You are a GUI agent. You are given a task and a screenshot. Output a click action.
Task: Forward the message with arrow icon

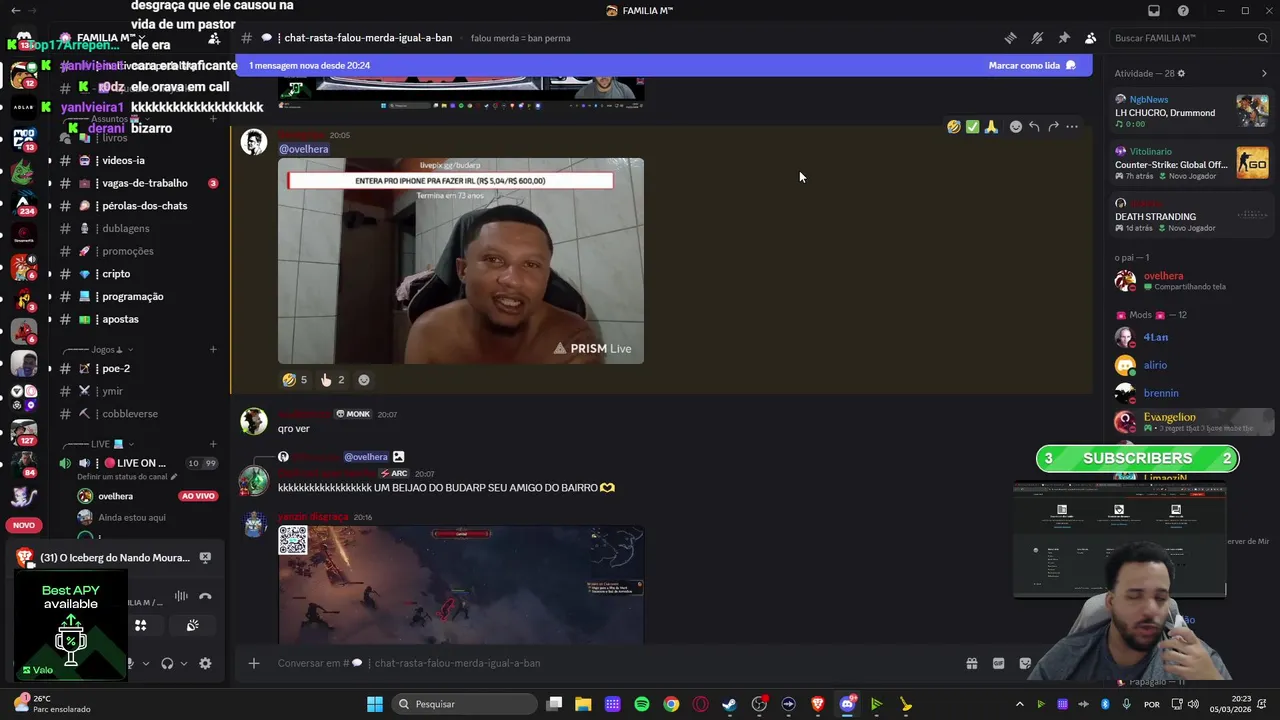(x=1053, y=127)
